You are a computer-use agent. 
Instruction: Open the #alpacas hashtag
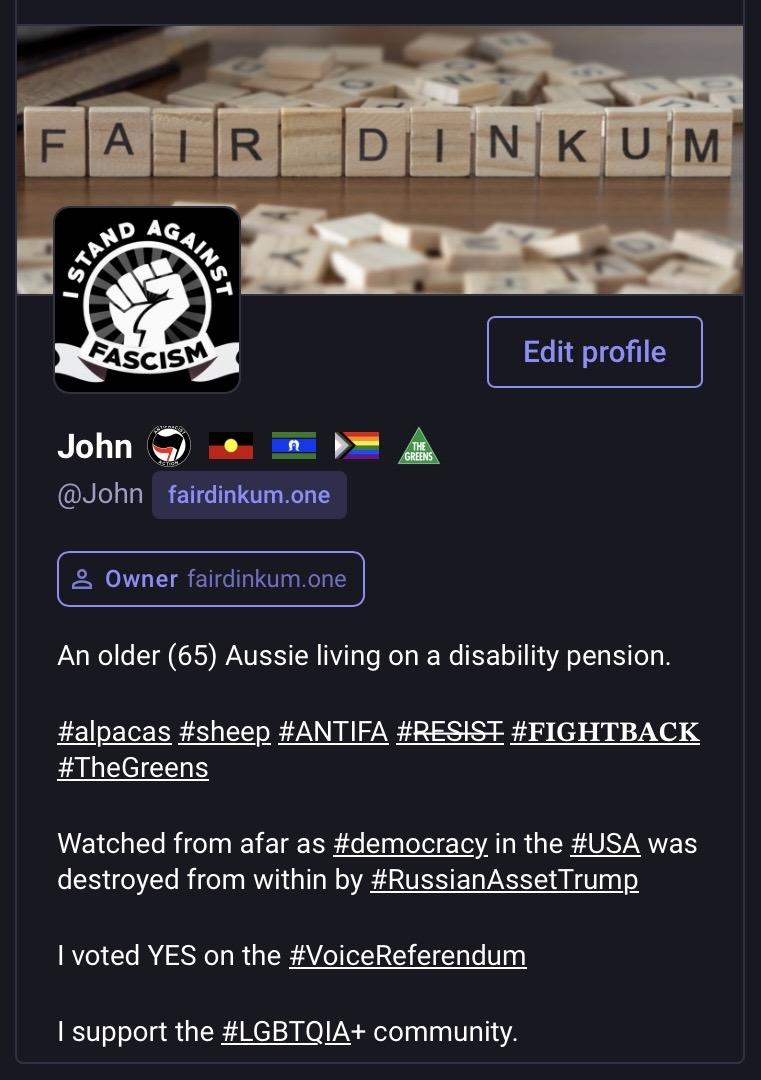(x=114, y=731)
